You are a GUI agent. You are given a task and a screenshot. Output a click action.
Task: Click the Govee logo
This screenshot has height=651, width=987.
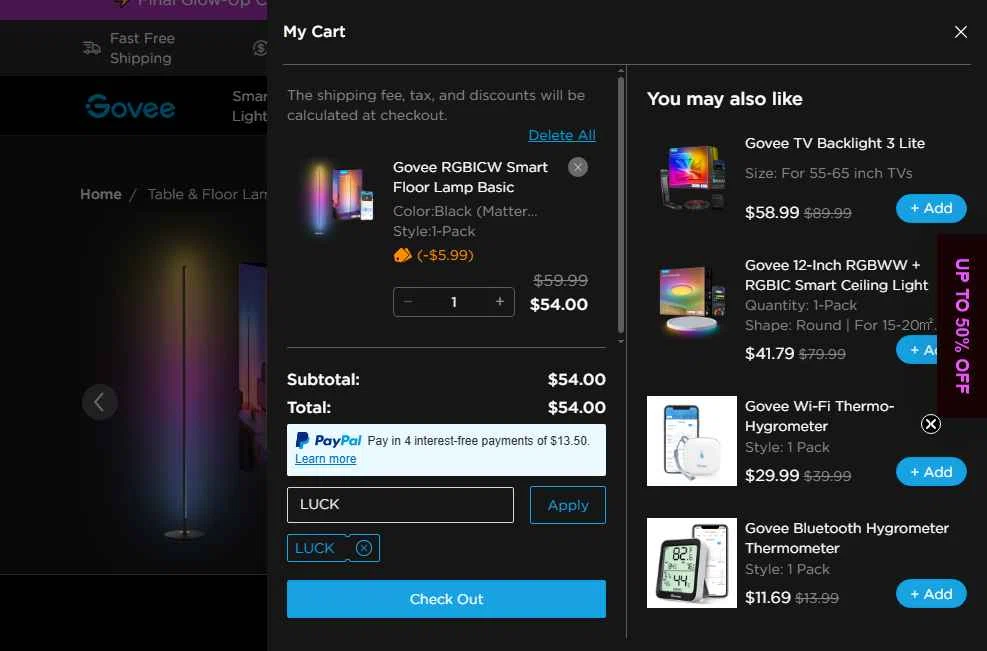pos(130,106)
